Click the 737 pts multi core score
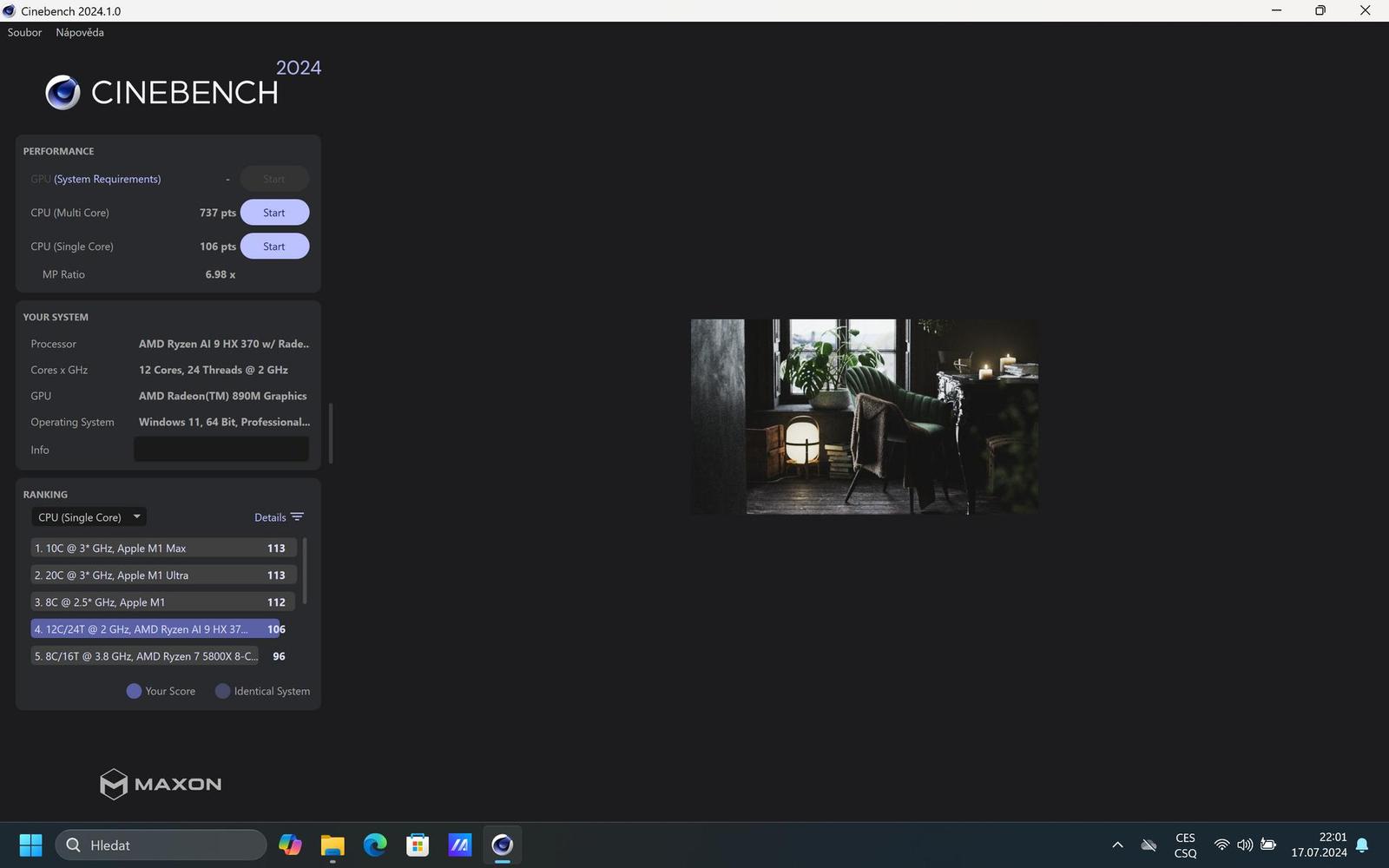 coord(218,213)
